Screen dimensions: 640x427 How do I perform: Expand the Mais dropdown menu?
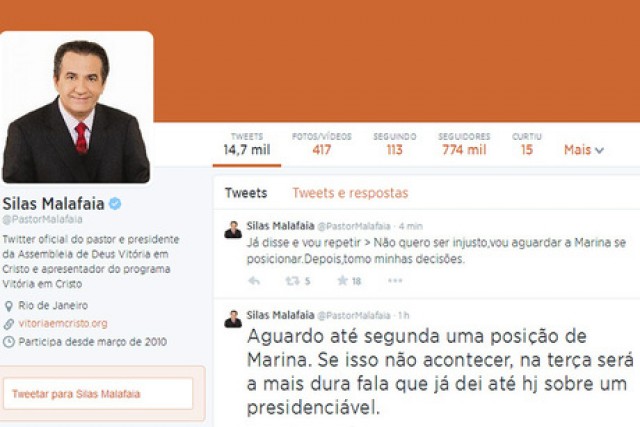584,150
